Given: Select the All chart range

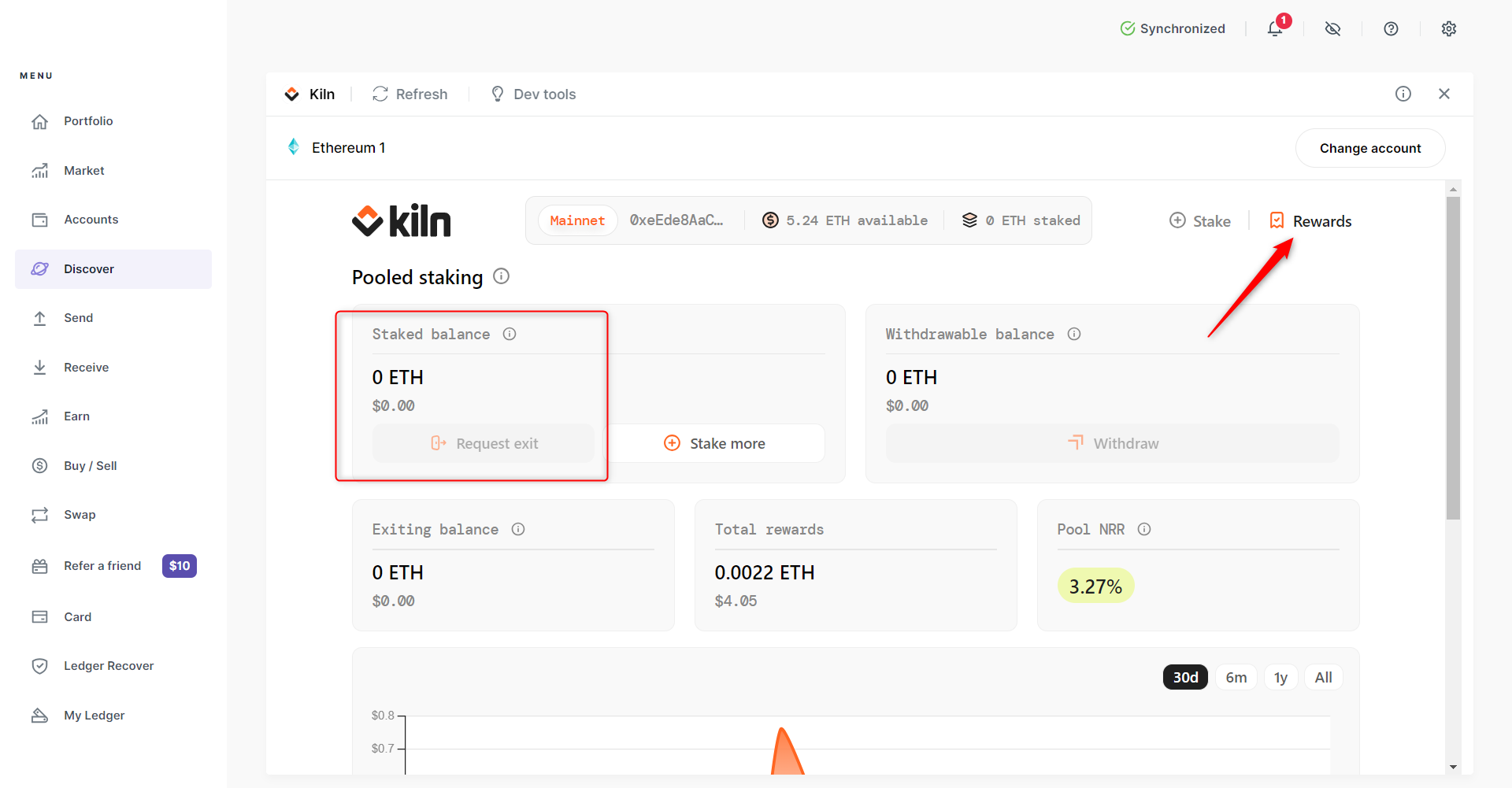Looking at the screenshot, I should tap(1324, 677).
